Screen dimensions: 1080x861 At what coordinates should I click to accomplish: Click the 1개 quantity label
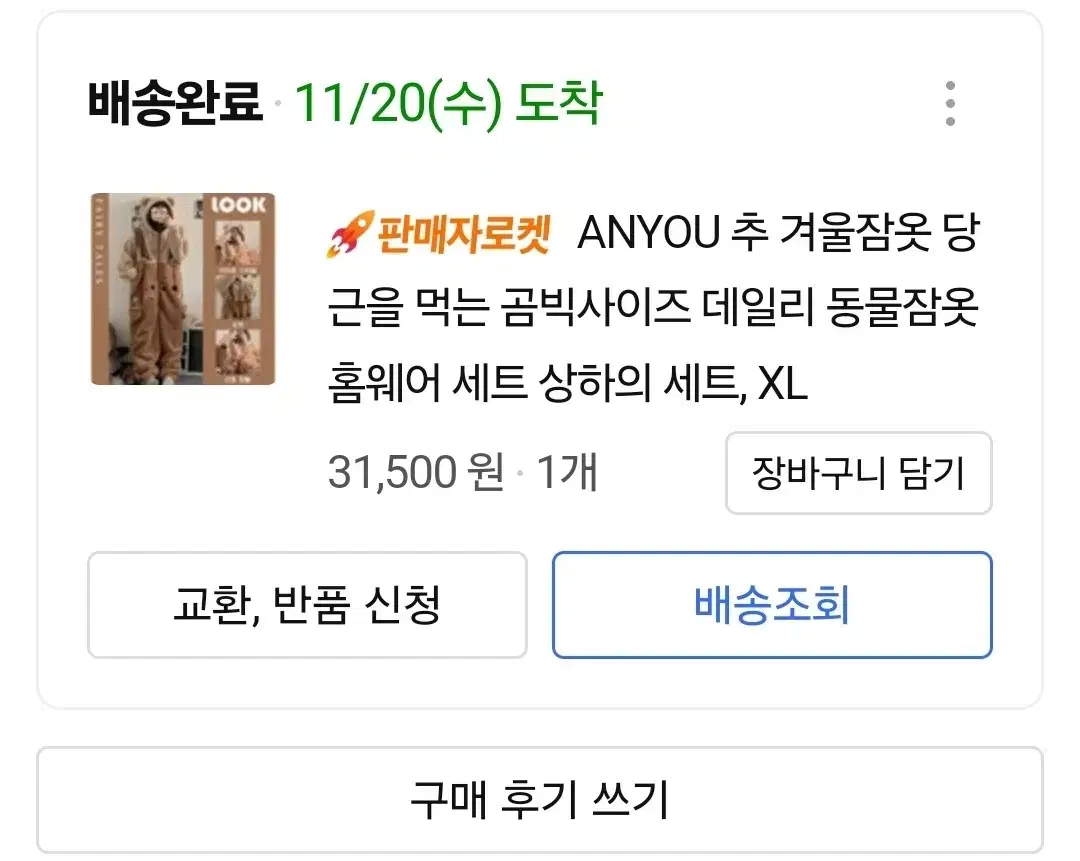tap(566, 473)
